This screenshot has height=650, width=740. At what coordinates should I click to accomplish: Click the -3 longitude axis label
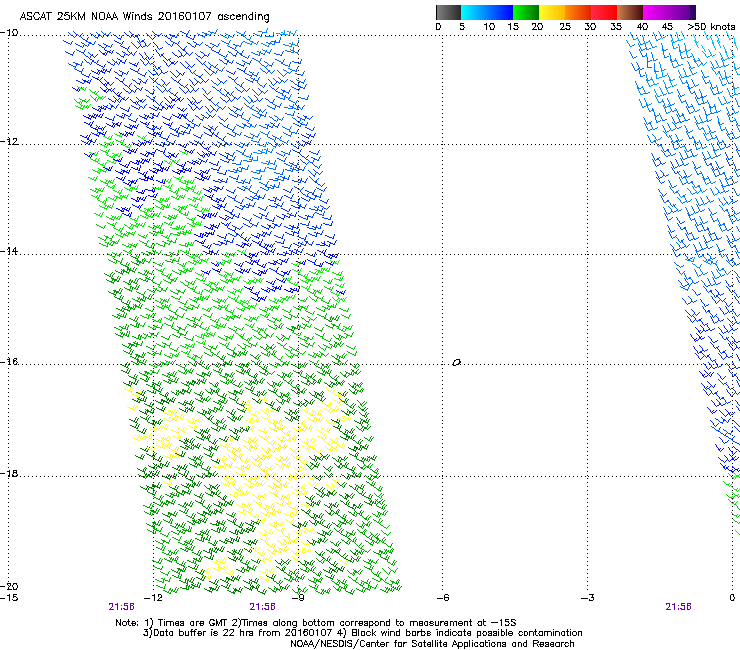(x=588, y=598)
